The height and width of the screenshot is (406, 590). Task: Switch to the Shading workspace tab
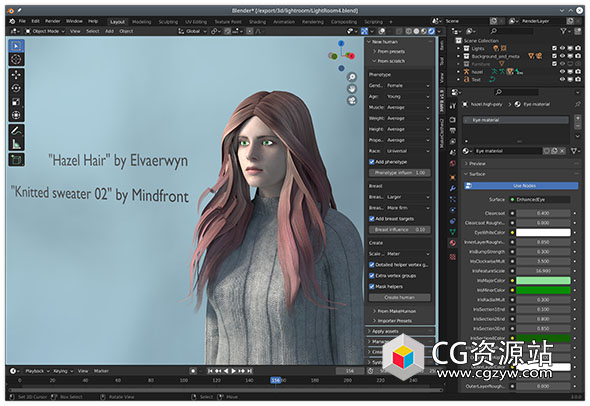(257, 22)
